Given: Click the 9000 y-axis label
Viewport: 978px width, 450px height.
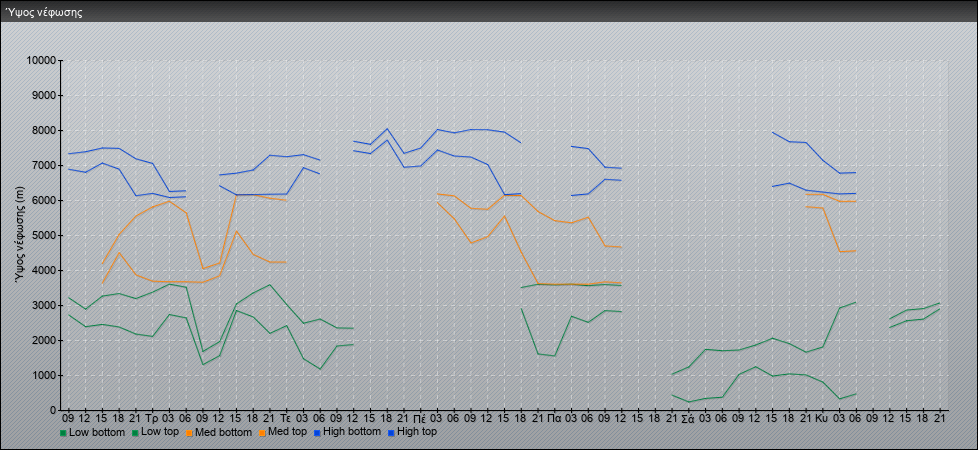Looking at the screenshot, I should [44, 95].
